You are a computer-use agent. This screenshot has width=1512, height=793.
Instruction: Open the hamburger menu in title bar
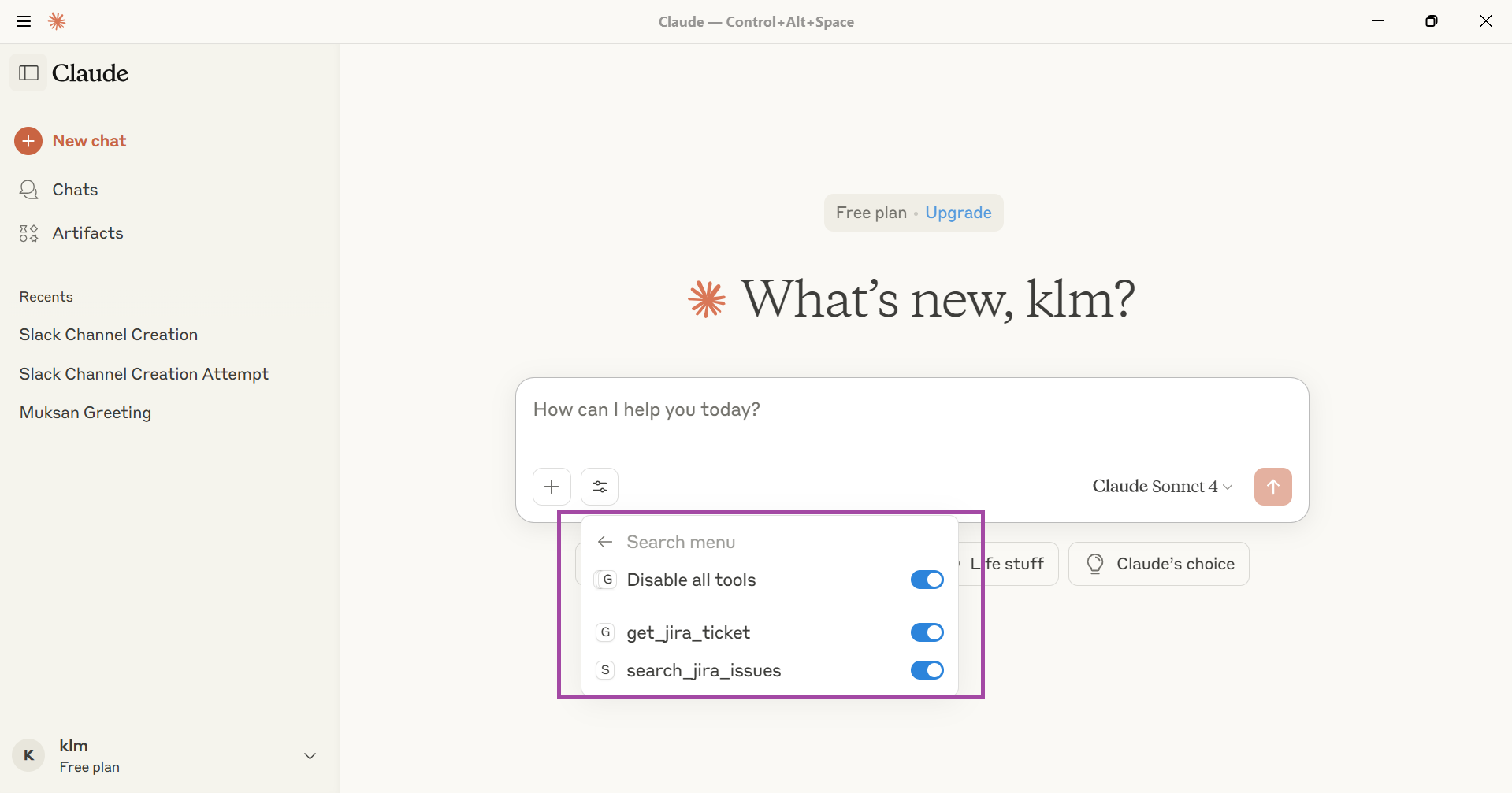24,21
